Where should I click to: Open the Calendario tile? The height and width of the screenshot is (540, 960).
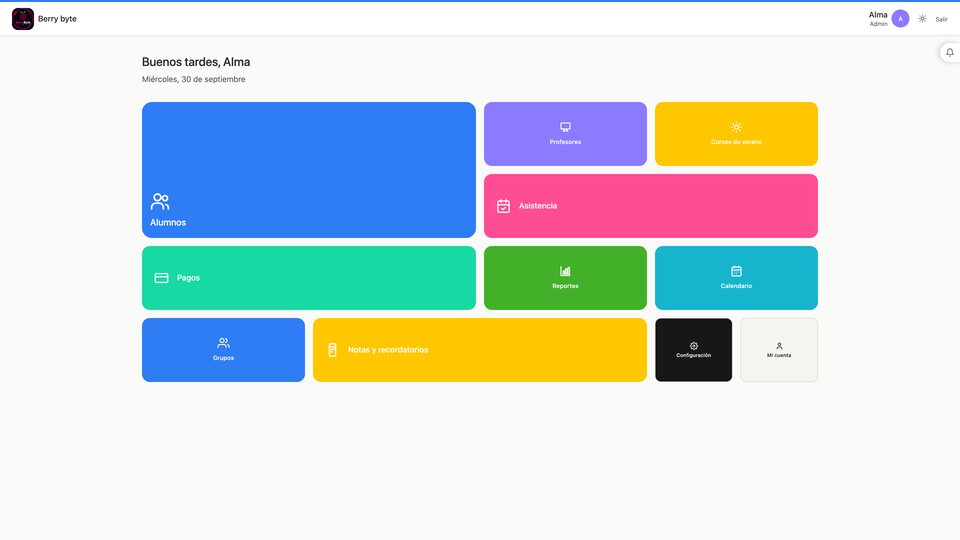[736, 278]
